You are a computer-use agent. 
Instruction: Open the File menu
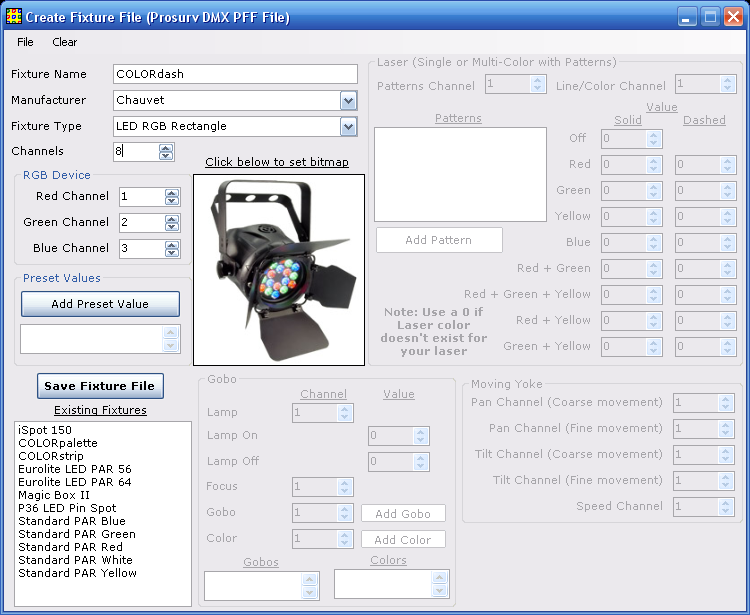[x=25, y=42]
